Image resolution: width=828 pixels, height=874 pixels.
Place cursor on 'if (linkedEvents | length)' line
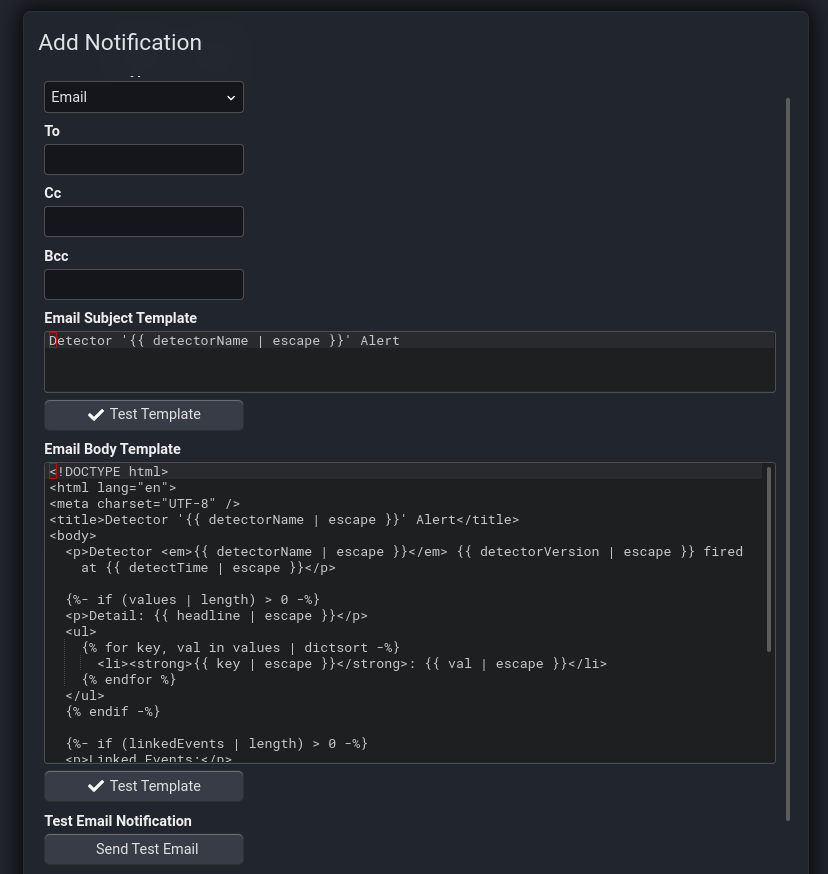click(x=217, y=743)
